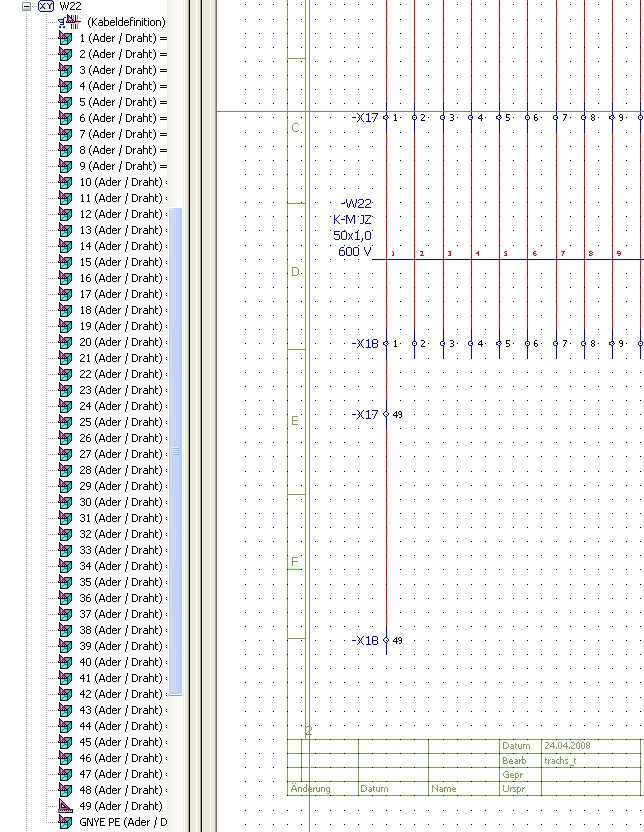This screenshot has width=644, height=832.
Task: Select tree row 2 (Ader / Draht)
Action: pos(123,54)
